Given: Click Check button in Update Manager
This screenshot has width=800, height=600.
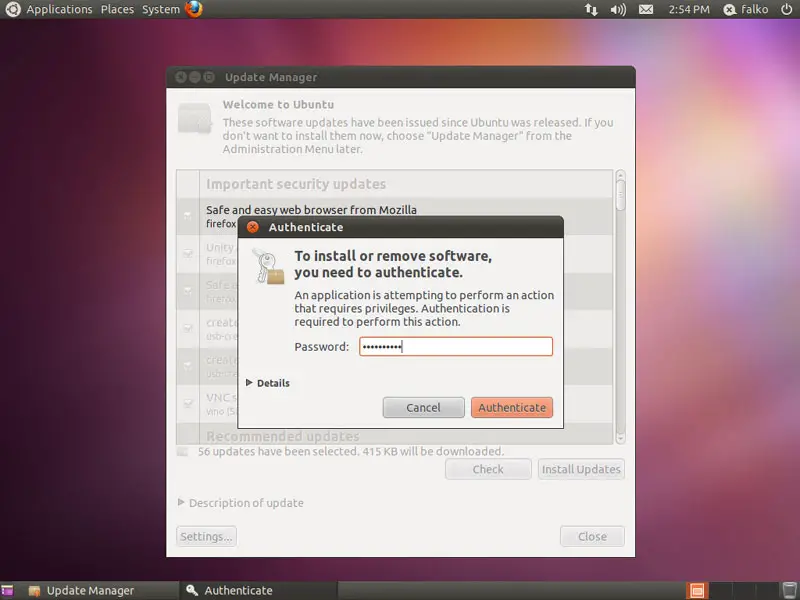Looking at the screenshot, I should coord(488,469).
